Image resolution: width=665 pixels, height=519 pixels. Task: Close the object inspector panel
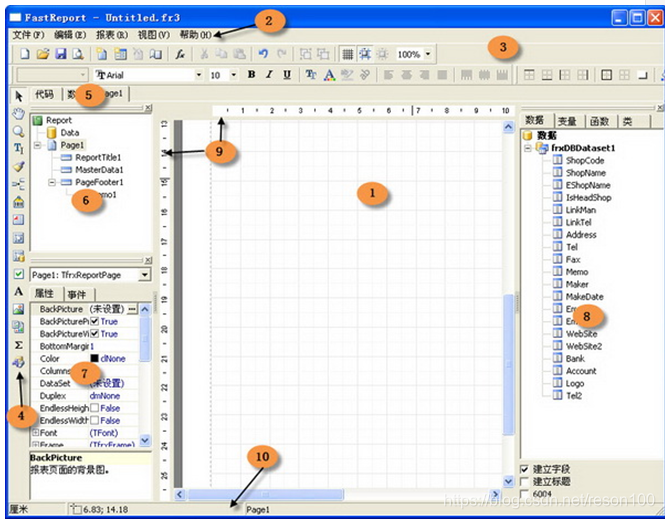(x=148, y=260)
